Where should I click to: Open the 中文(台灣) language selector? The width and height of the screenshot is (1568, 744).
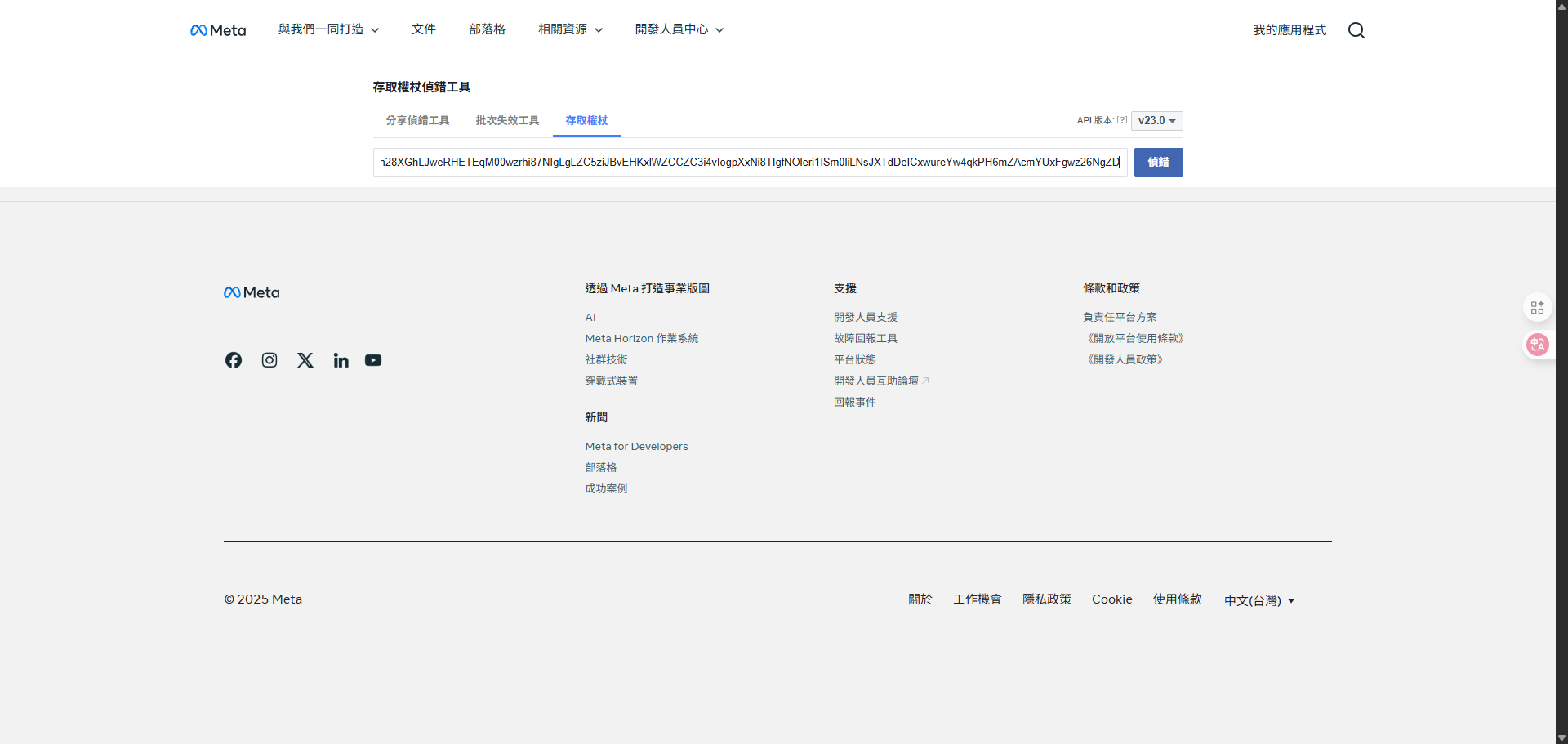tap(1258, 599)
